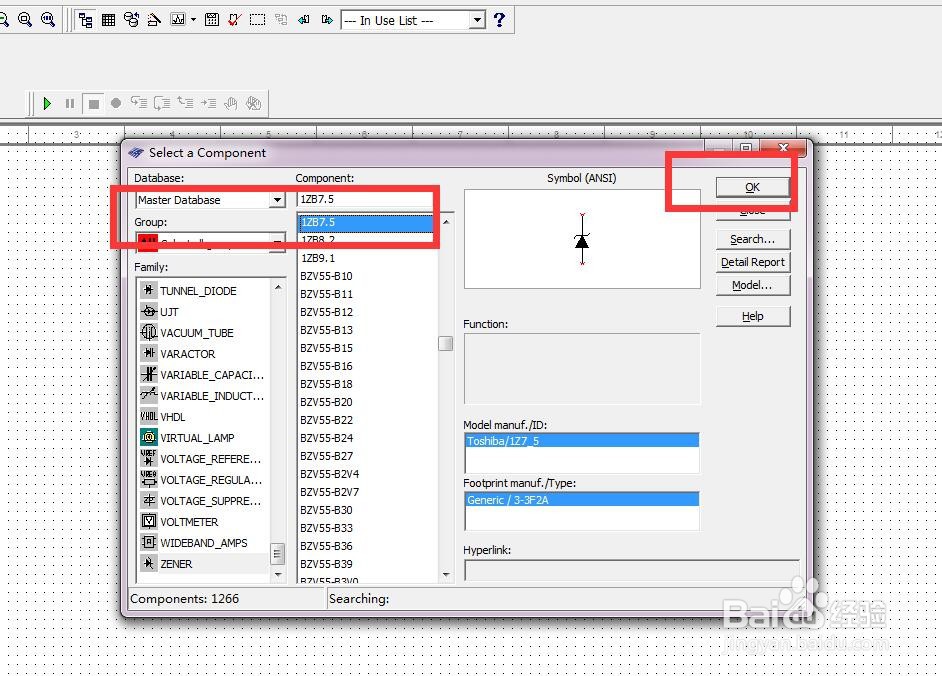This screenshot has height=676, width=942.
Task: Select component BZV55-B2V7
Action: pos(367,492)
